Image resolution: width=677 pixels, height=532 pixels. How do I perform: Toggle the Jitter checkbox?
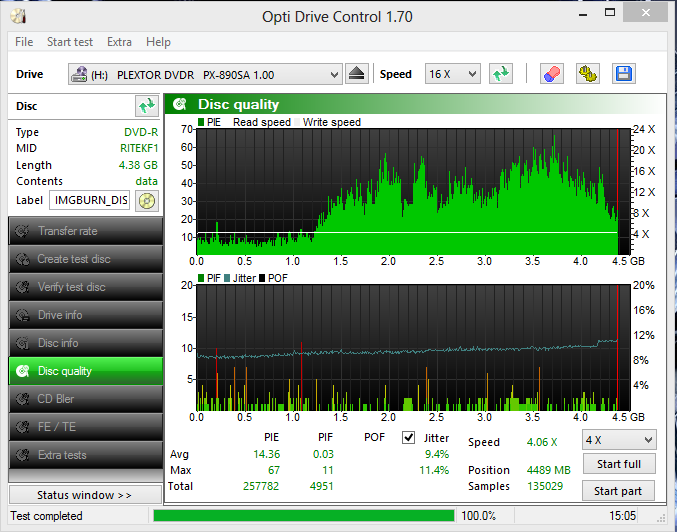click(x=408, y=437)
